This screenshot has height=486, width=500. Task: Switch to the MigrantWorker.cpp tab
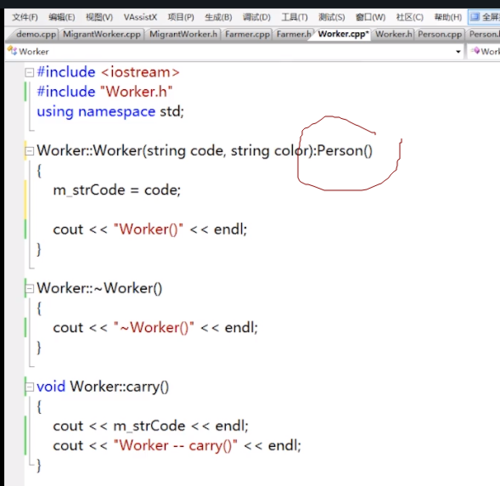(x=102, y=34)
